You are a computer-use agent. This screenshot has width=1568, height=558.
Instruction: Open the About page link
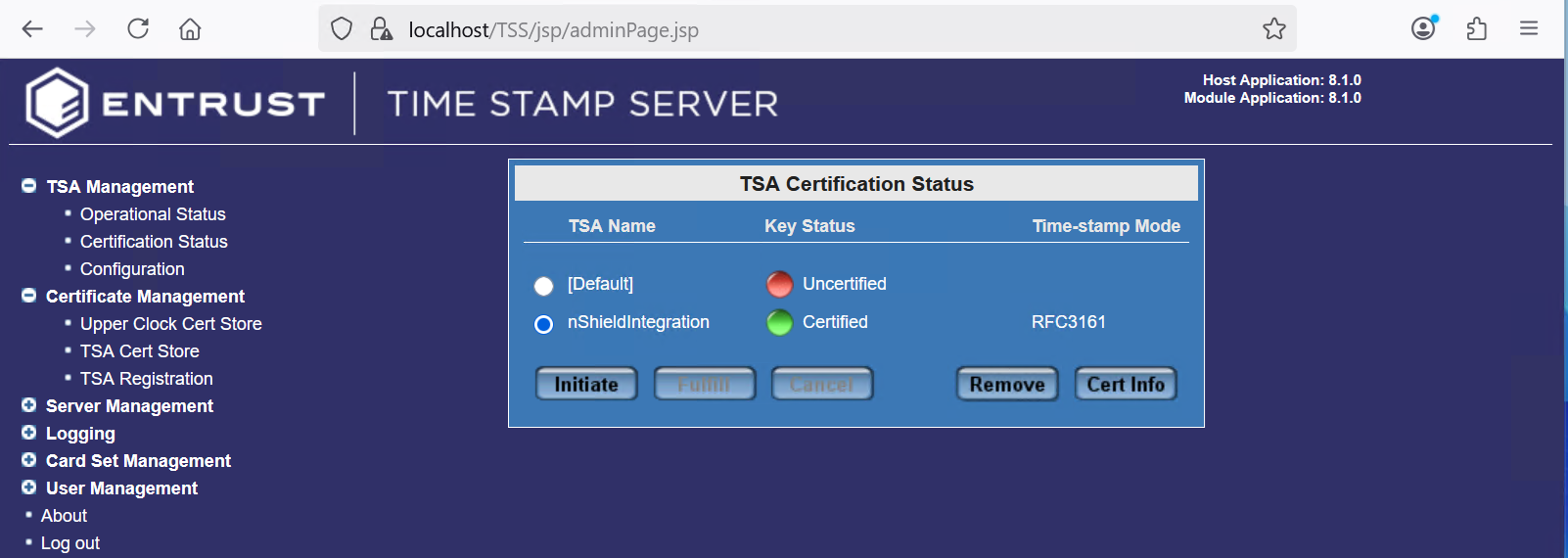point(64,516)
